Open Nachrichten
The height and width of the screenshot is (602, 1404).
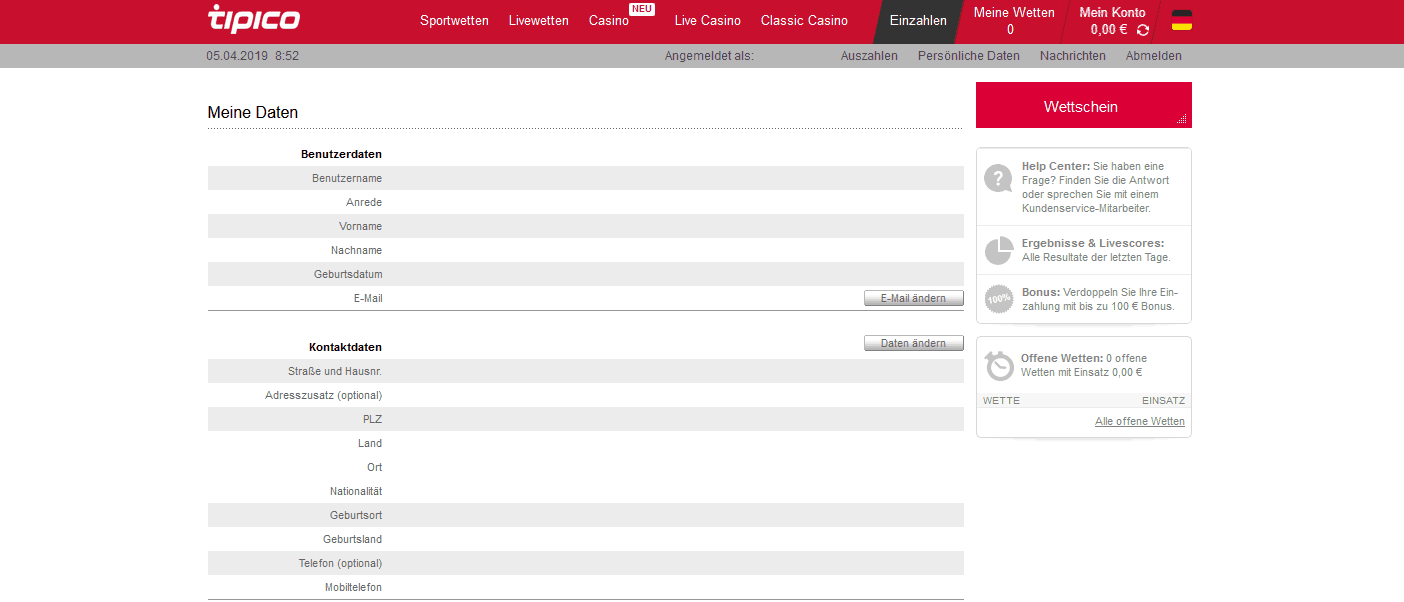pyautogui.click(x=1072, y=56)
